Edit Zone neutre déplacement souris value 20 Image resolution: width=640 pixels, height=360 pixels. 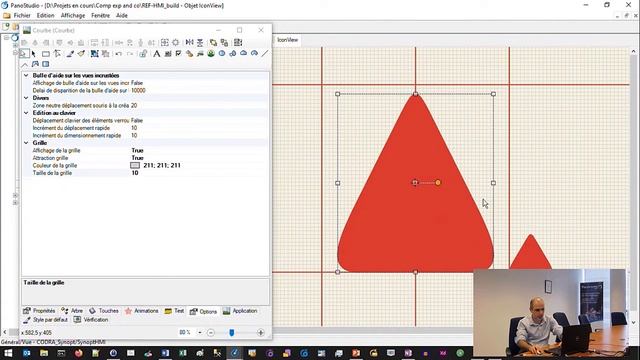tap(134, 105)
